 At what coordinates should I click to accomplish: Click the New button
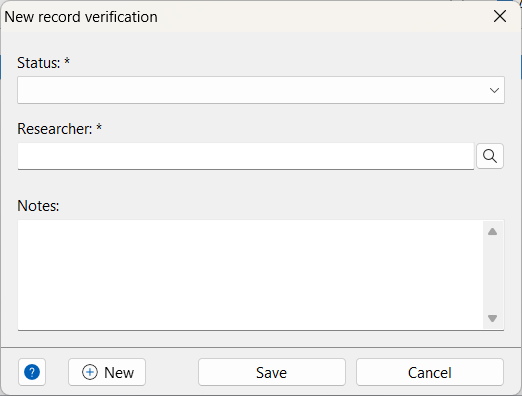(x=107, y=372)
